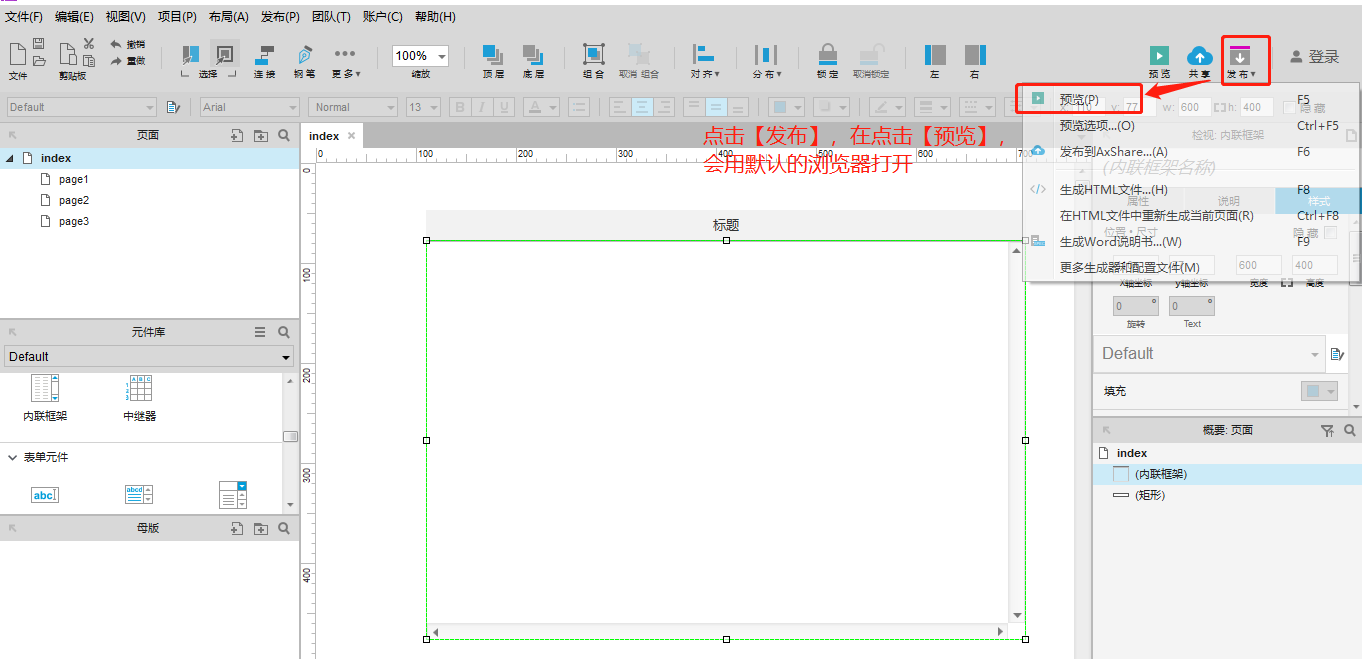Viewport: 1362px width, 659px height.
Task: Choose 预览(P) from the publish menu
Action: coord(1079,99)
